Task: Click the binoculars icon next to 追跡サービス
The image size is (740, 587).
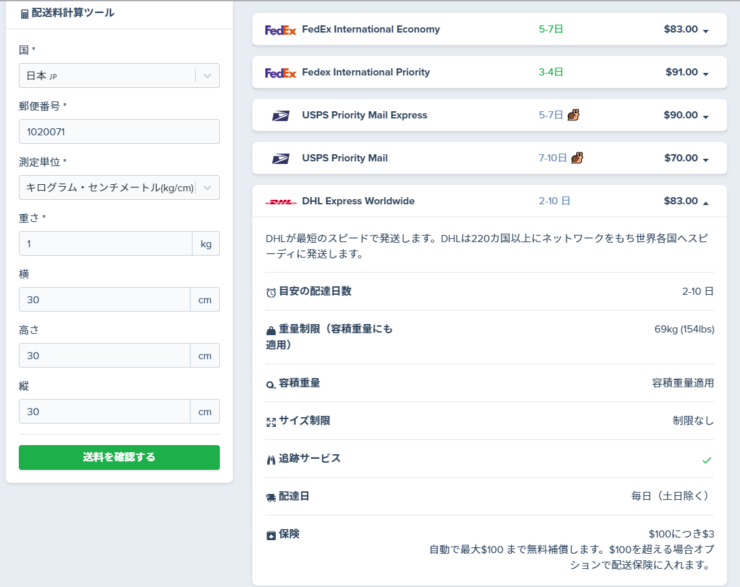Action: coord(271,460)
